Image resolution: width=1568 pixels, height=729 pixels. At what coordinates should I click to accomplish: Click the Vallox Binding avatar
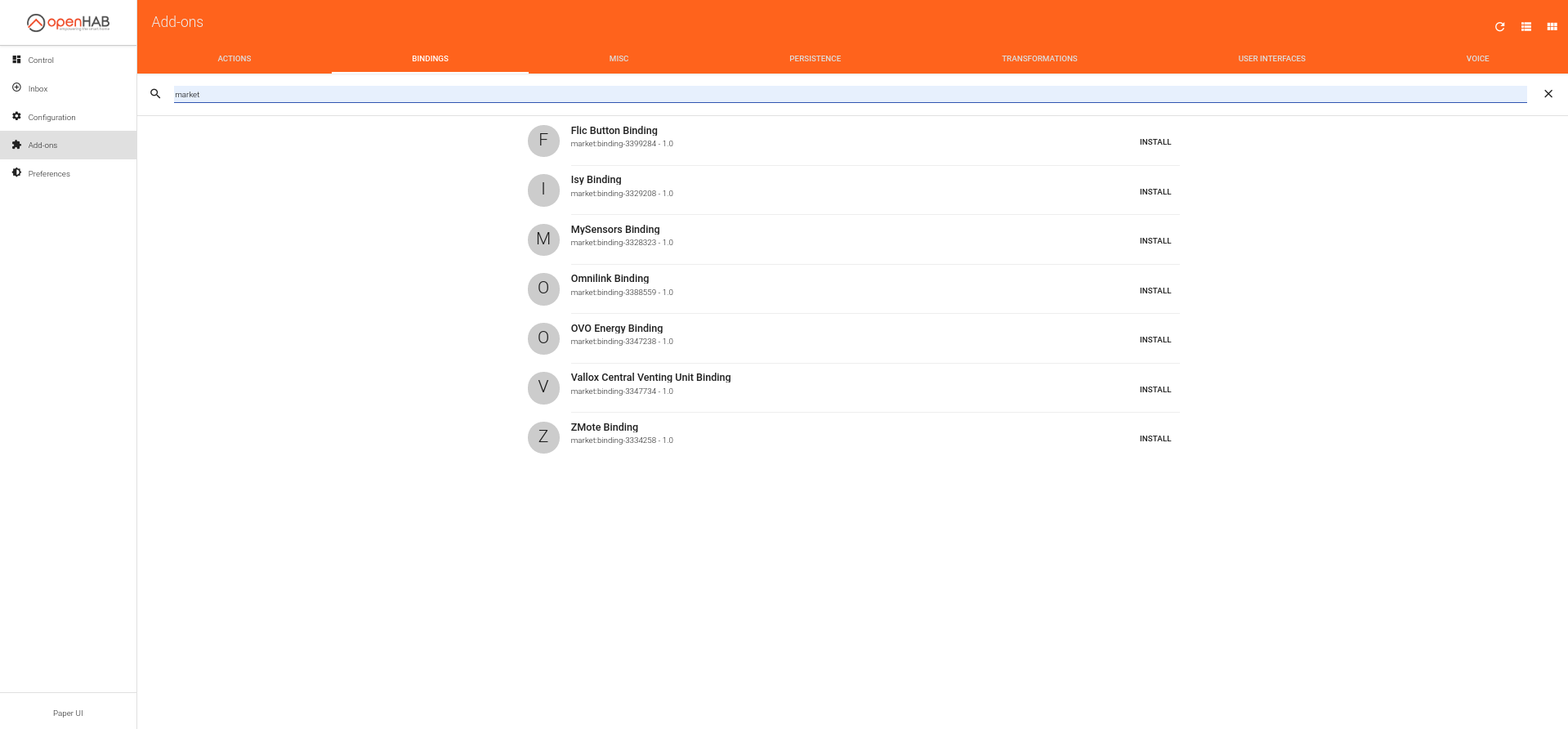tap(543, 387)
